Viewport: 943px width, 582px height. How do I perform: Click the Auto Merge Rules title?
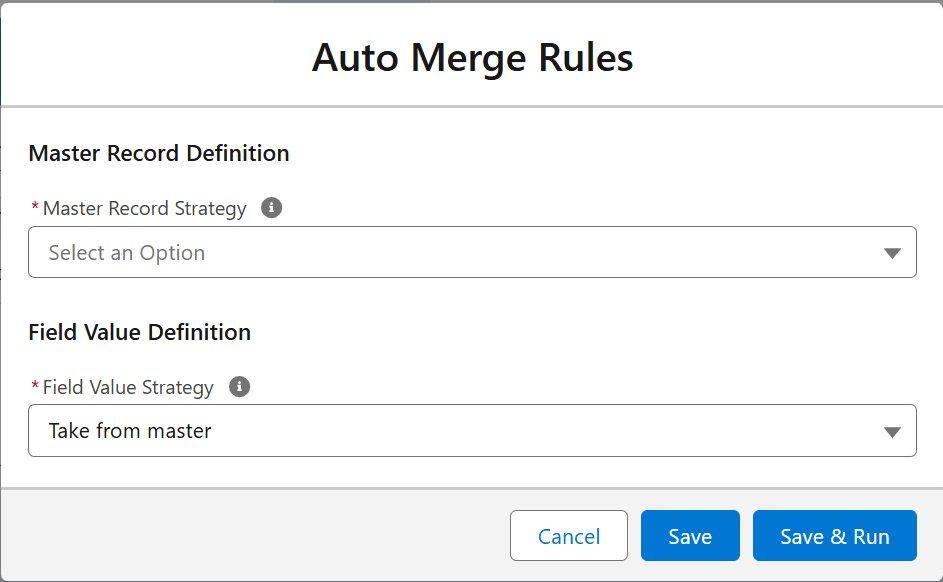pos(472,58)
